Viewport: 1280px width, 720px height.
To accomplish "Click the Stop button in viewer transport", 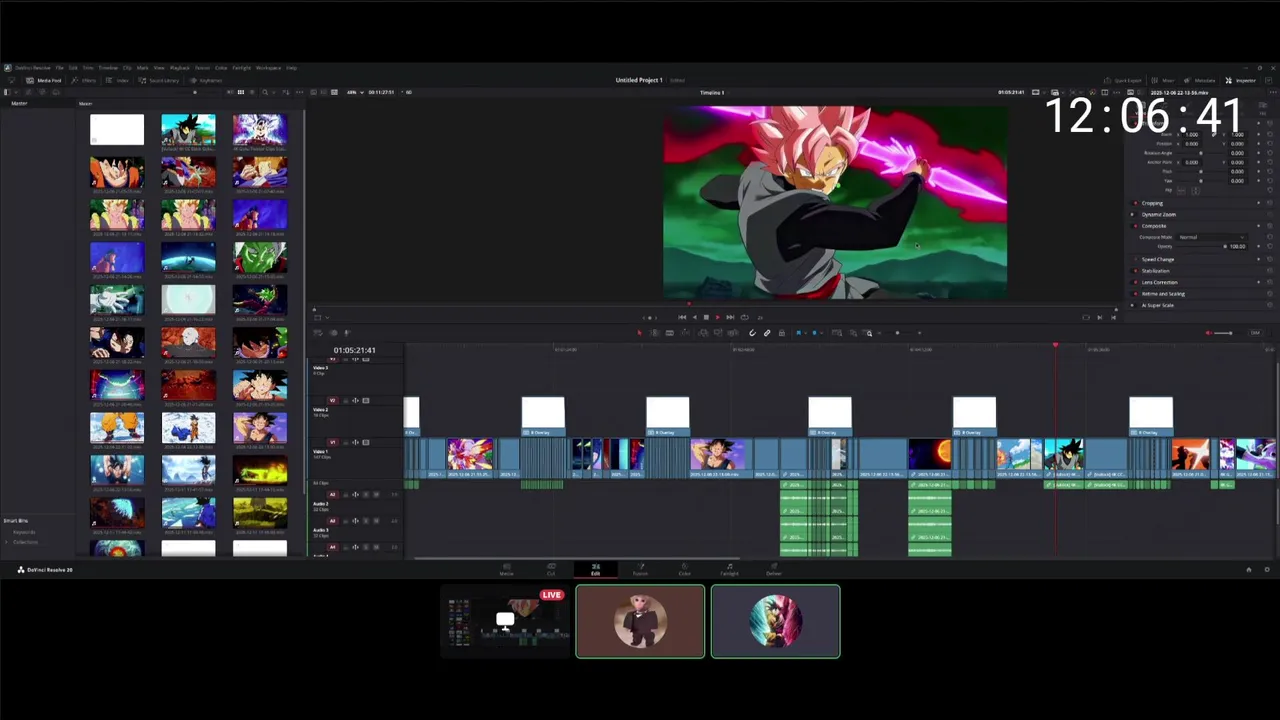I will [x=706, y=317].
